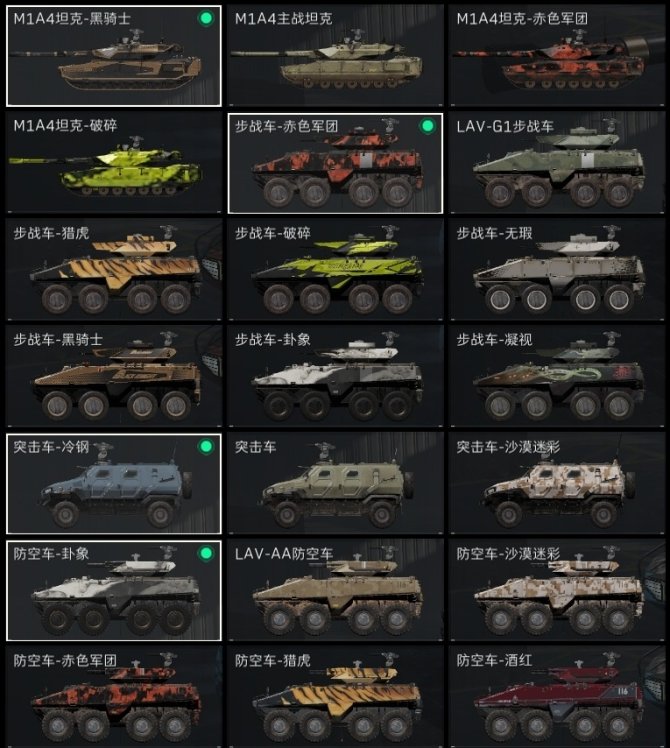Select the M1A4坦克-黑骑士 tank skin
Image resolution: width=670 pixels, height=748 pixels.
point(114,56)
